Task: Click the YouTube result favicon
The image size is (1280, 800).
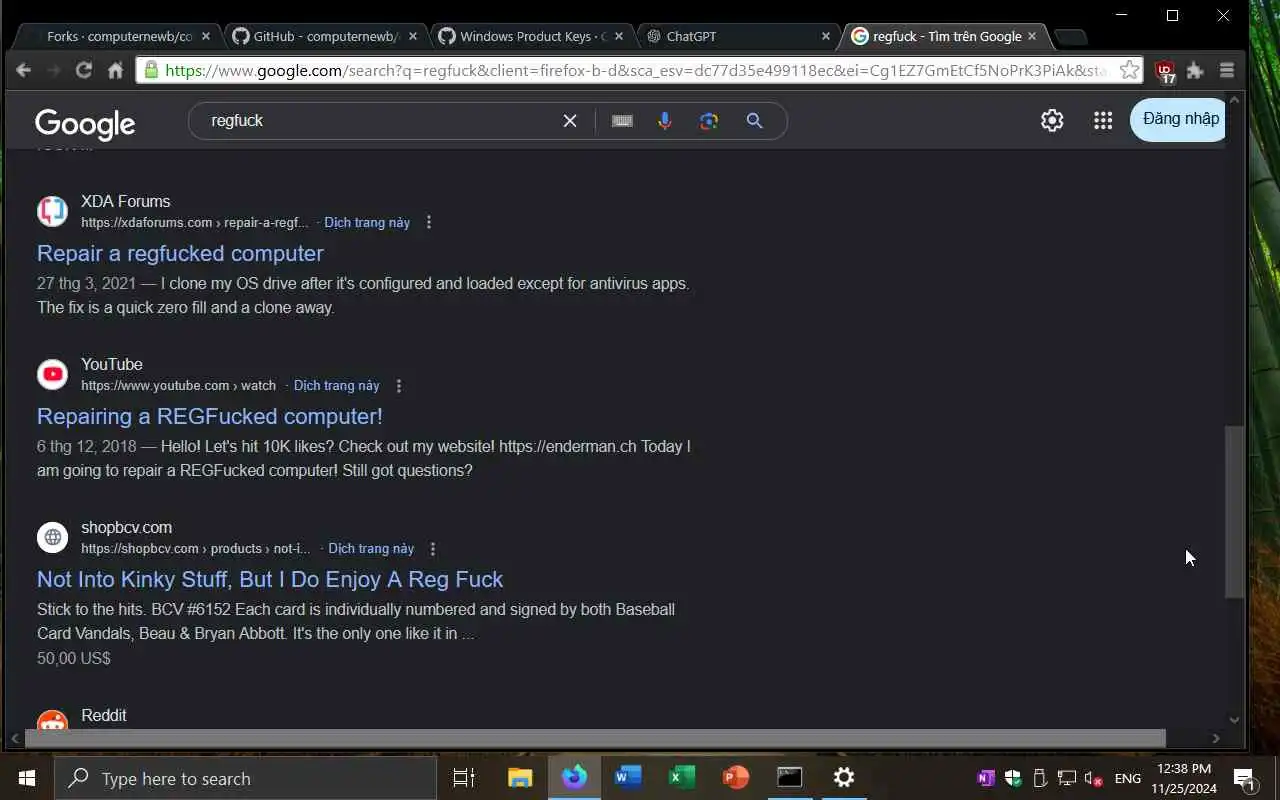Action: point(52,374)
